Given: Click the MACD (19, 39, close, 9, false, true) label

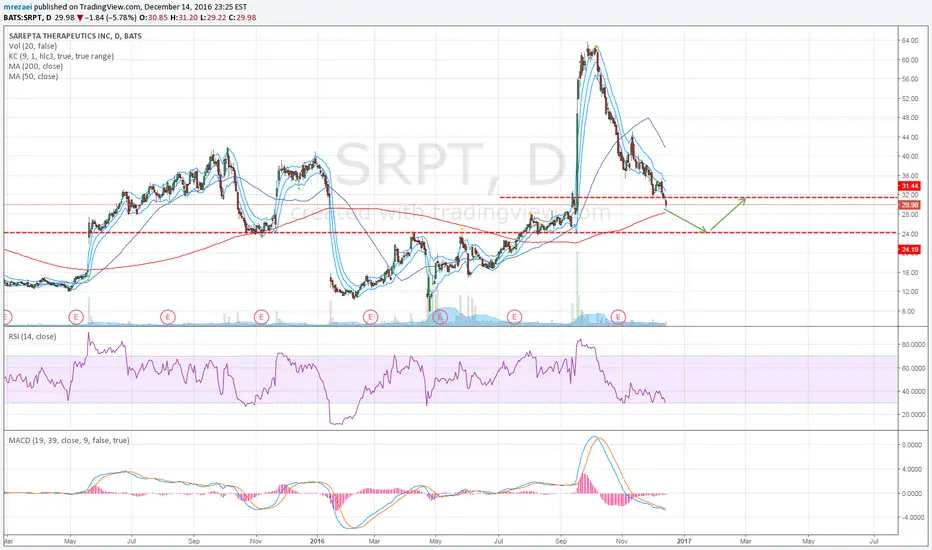Looking at the screenshot, I should 69,441.
